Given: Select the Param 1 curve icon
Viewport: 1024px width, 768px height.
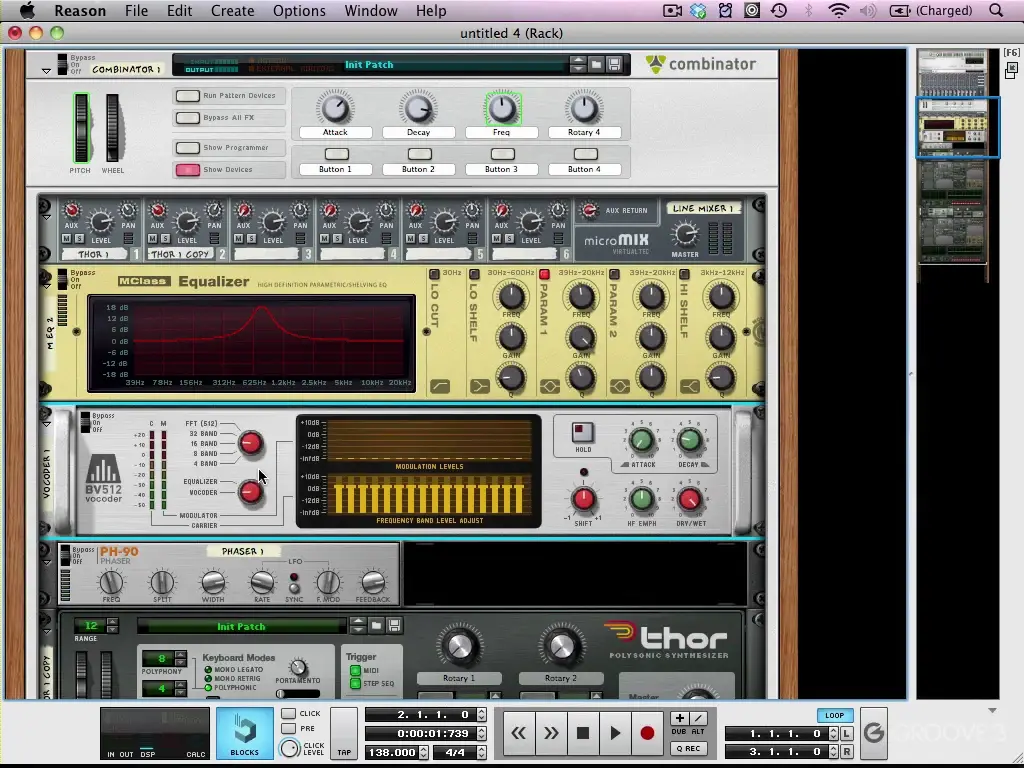Looking at the screenshot, I should (549, 387).
